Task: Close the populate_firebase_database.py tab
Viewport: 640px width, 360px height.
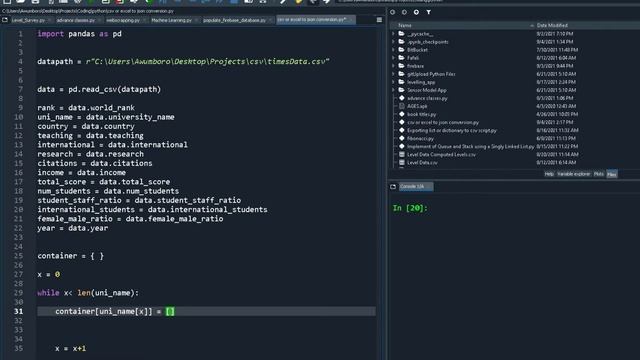Action: (270, 20)
